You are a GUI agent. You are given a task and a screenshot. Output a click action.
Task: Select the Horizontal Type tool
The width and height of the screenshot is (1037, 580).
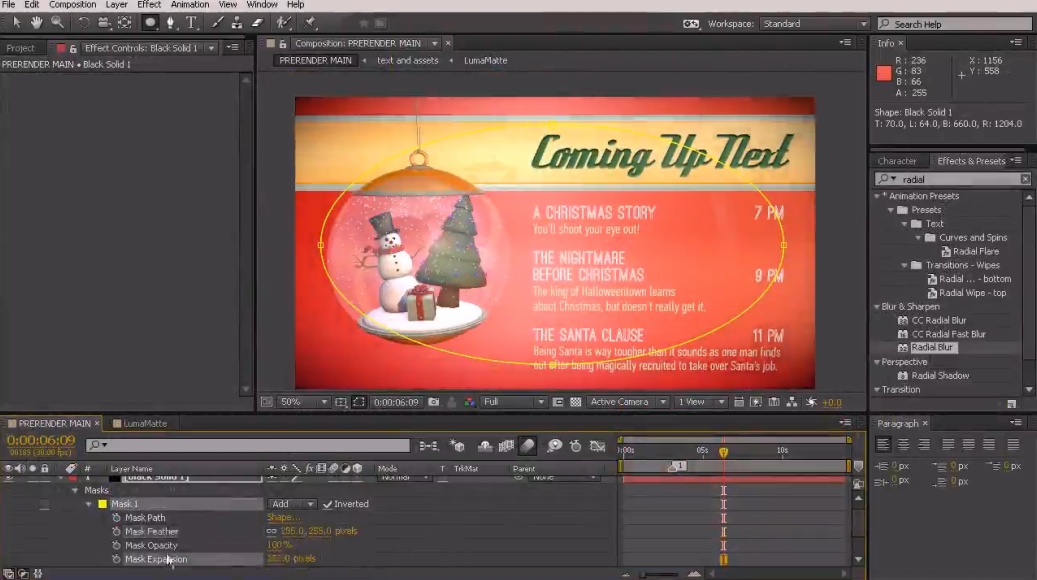pos(191,23)
